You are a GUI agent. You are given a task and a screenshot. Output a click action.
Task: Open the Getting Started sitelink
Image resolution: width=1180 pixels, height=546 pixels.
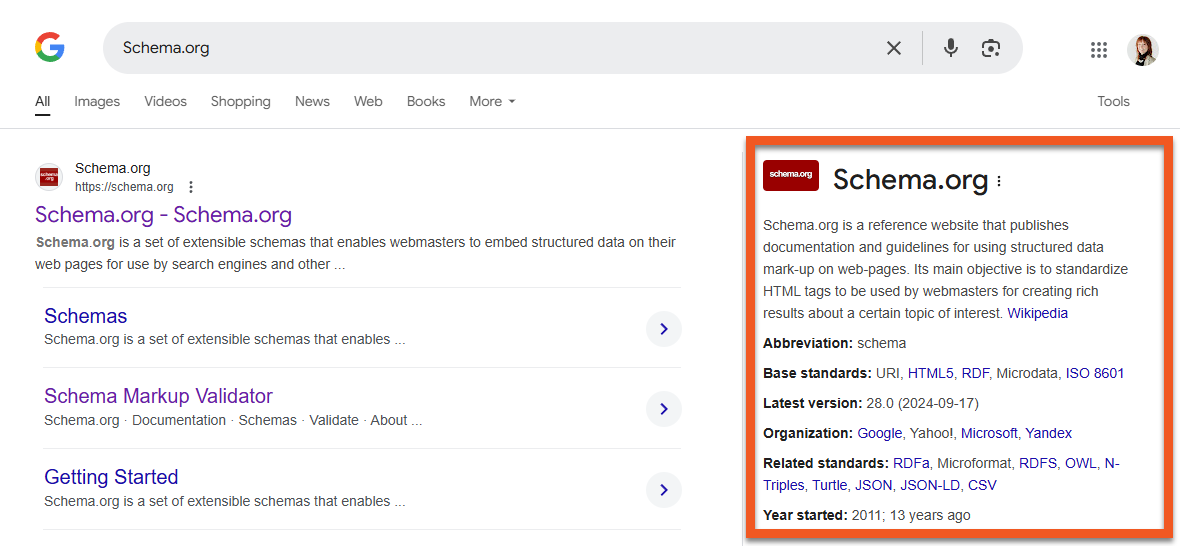[111, 477]
